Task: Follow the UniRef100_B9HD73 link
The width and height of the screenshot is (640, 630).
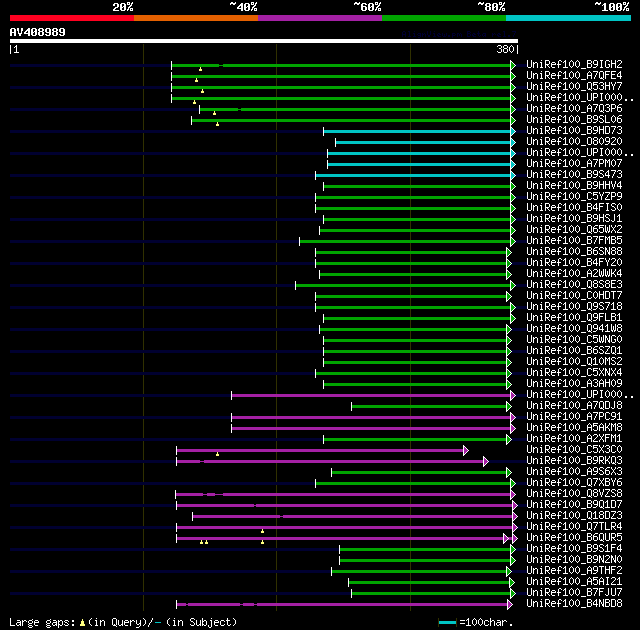Action: click(x=574, y=131)
